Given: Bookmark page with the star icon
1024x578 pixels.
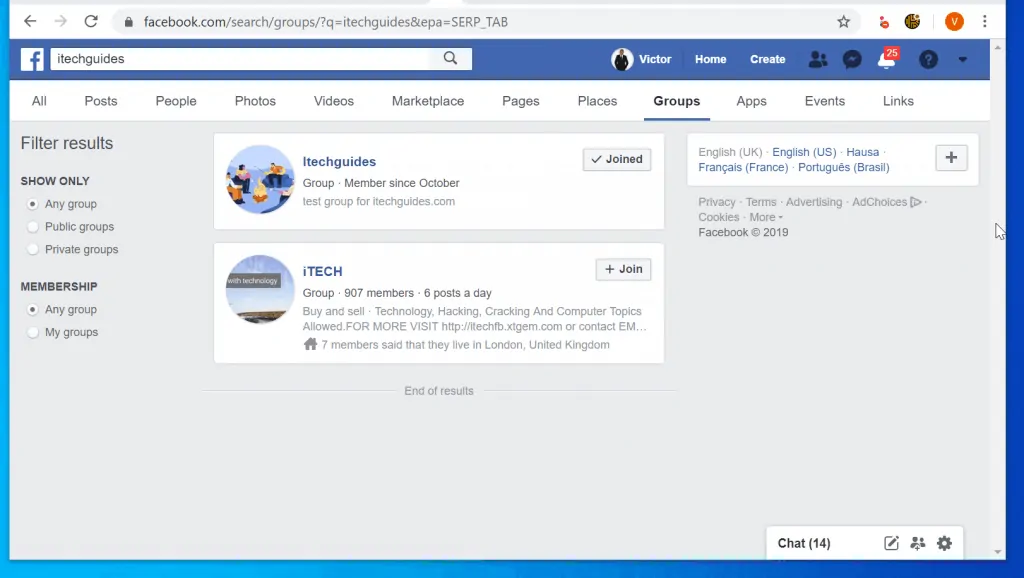Looking at the screenshot, I should (844, 22).
